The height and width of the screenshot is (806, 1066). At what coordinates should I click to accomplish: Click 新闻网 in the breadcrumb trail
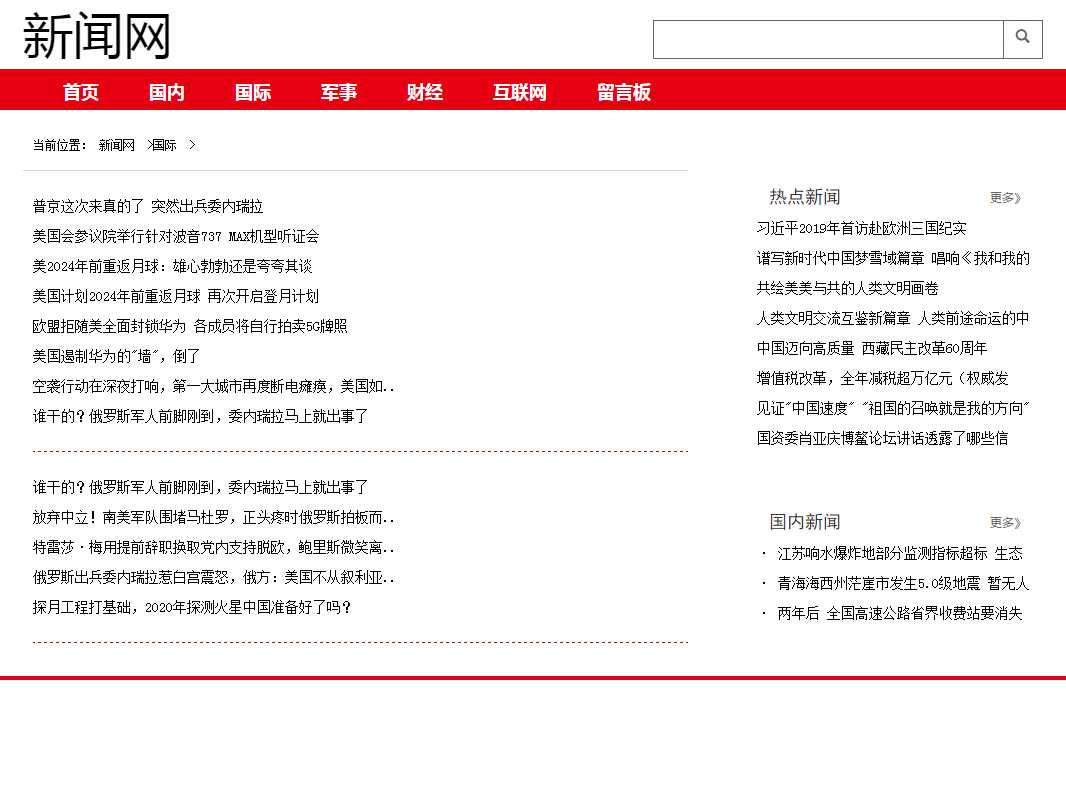(116, 145)
